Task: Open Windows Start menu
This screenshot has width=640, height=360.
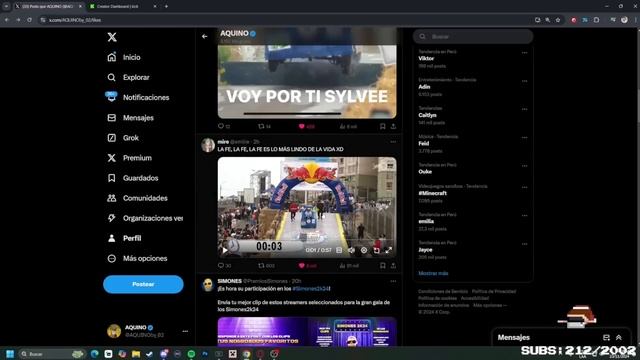Action: pos(10,354)
